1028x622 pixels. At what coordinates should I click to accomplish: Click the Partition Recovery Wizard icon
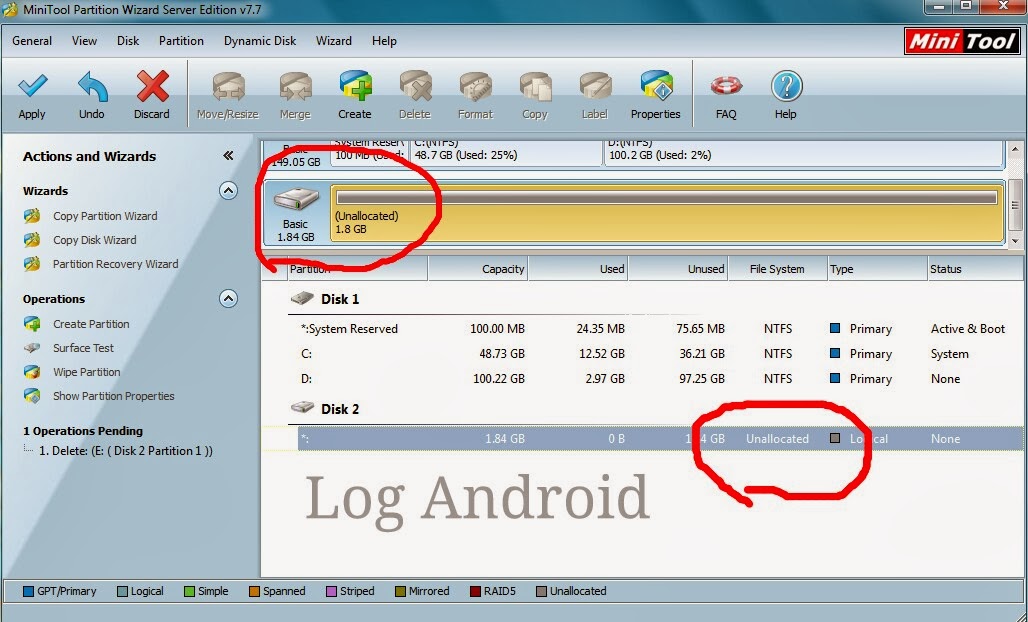[x=31, y=264]
